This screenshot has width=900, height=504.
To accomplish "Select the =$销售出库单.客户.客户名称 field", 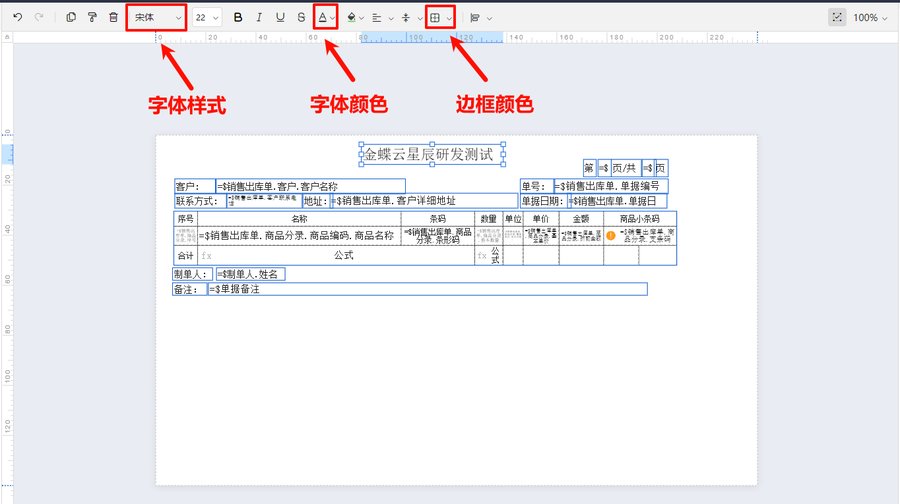I will tap(311, 187).
